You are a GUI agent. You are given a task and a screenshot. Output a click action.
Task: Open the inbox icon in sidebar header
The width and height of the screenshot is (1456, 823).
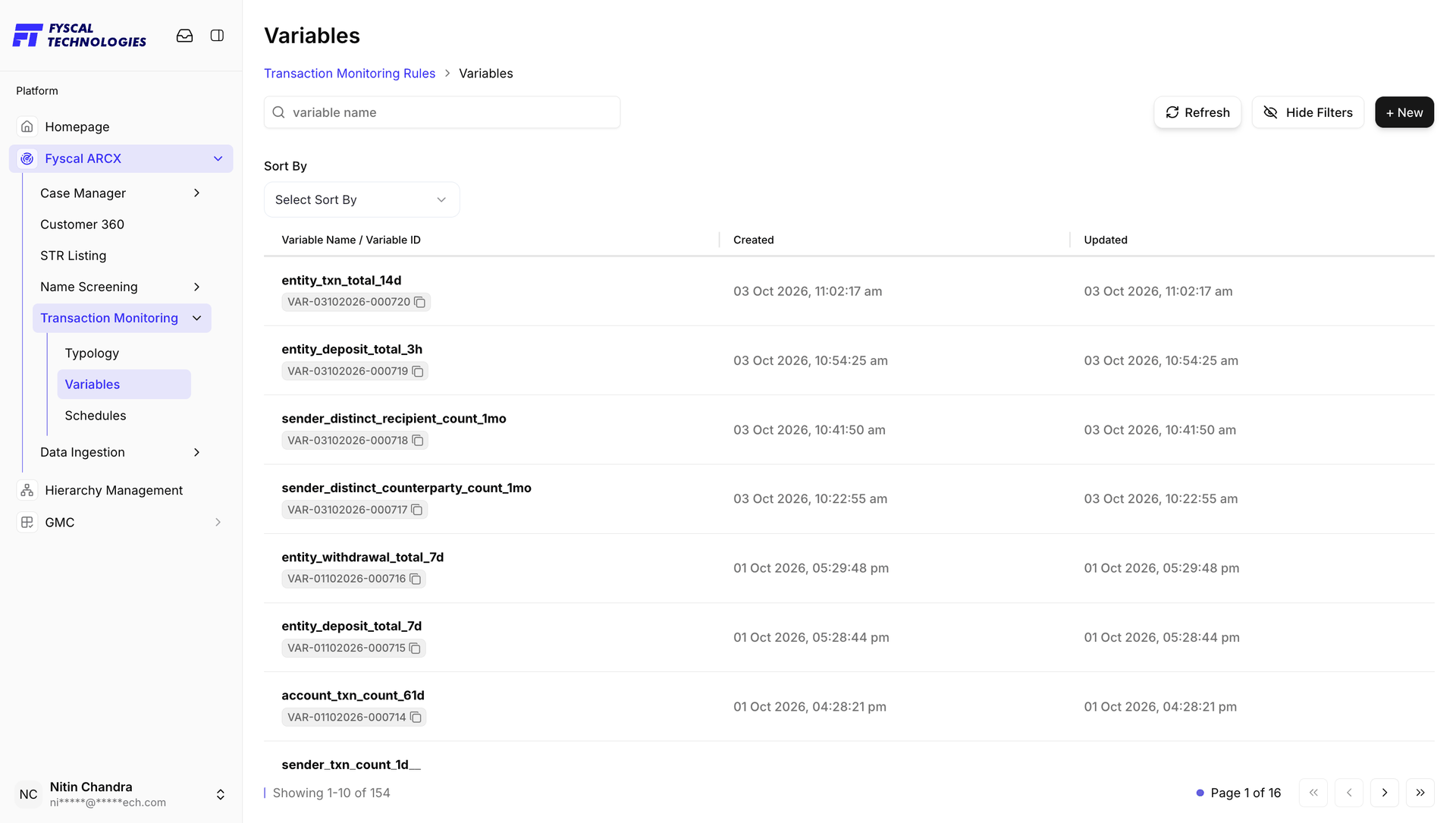pos(184,36)
